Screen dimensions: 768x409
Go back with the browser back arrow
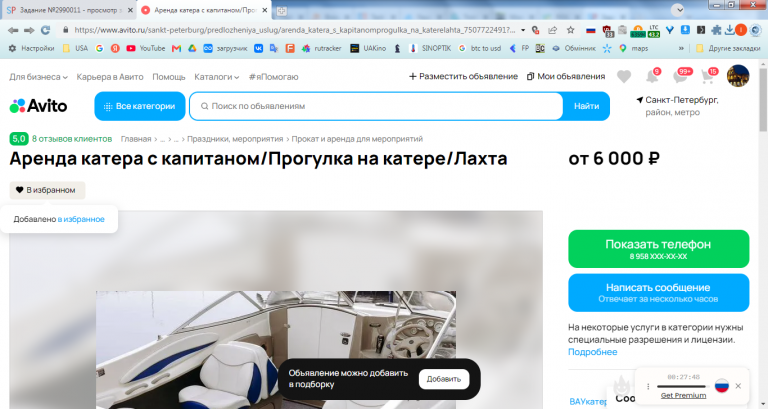coord(13,30)
